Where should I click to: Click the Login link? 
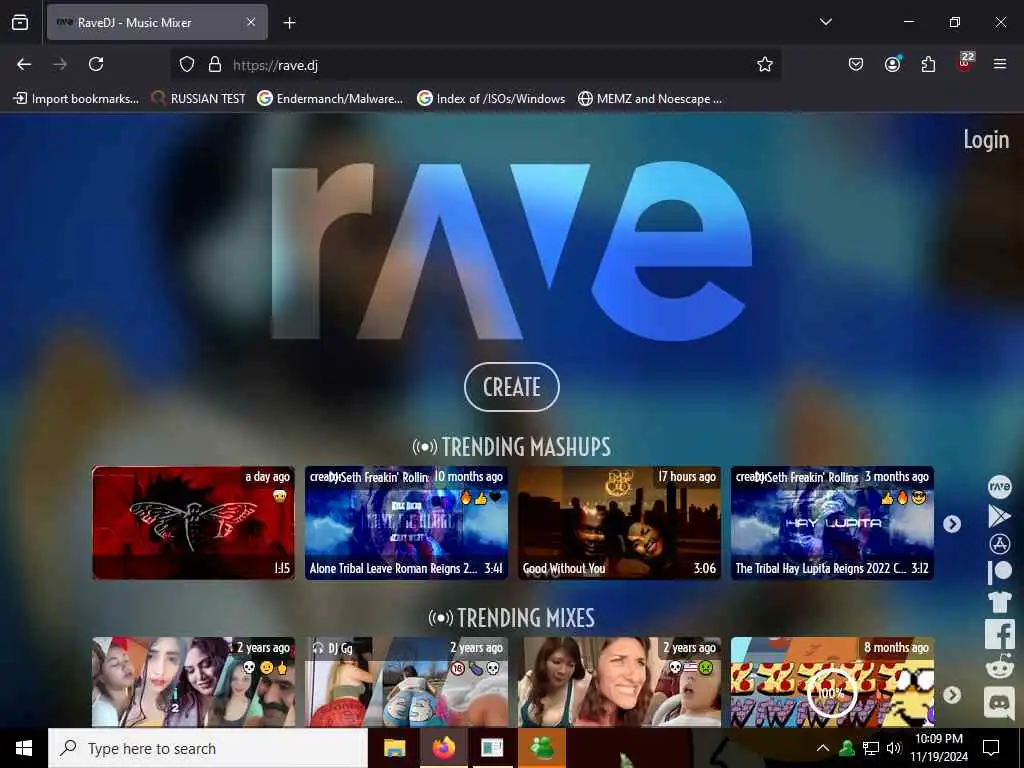click(x=986, y=139)
